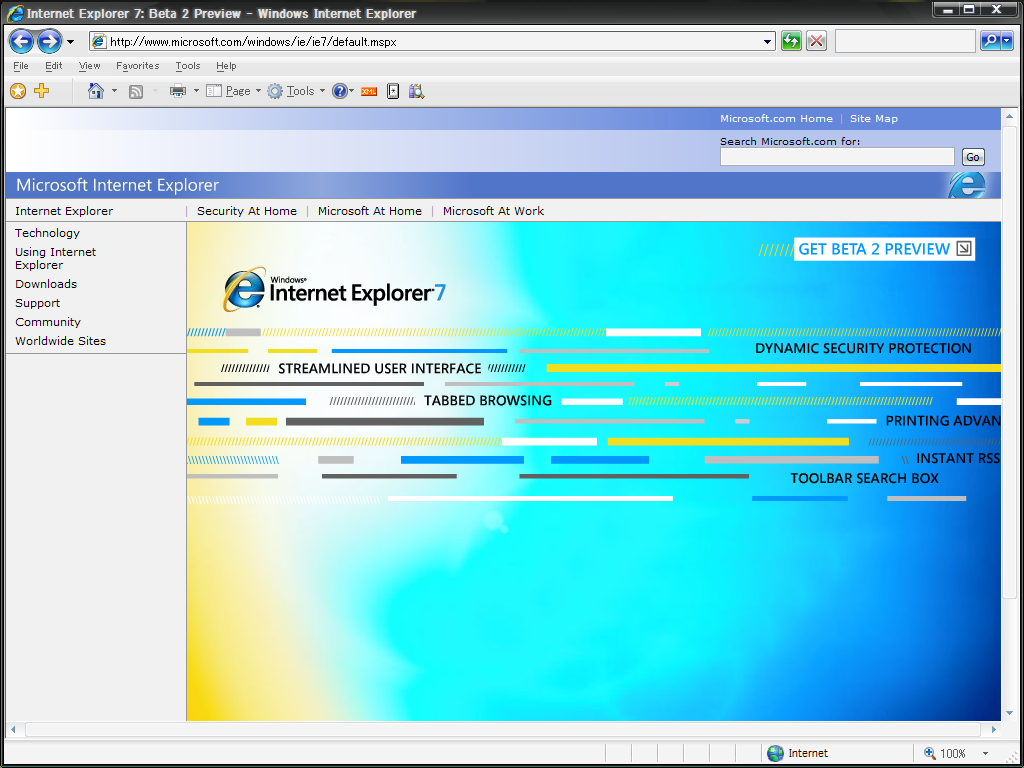The width and height of the screenshot is (1024, 768).
Task: Open the Tools menu in menu bar
Action: 187,66
